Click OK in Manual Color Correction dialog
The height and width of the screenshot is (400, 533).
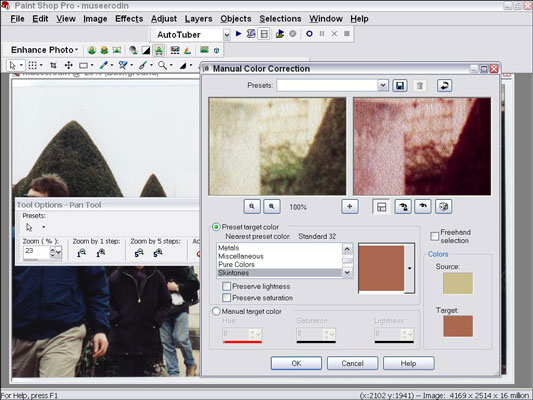pyautogui.click(x=296, y=363)
